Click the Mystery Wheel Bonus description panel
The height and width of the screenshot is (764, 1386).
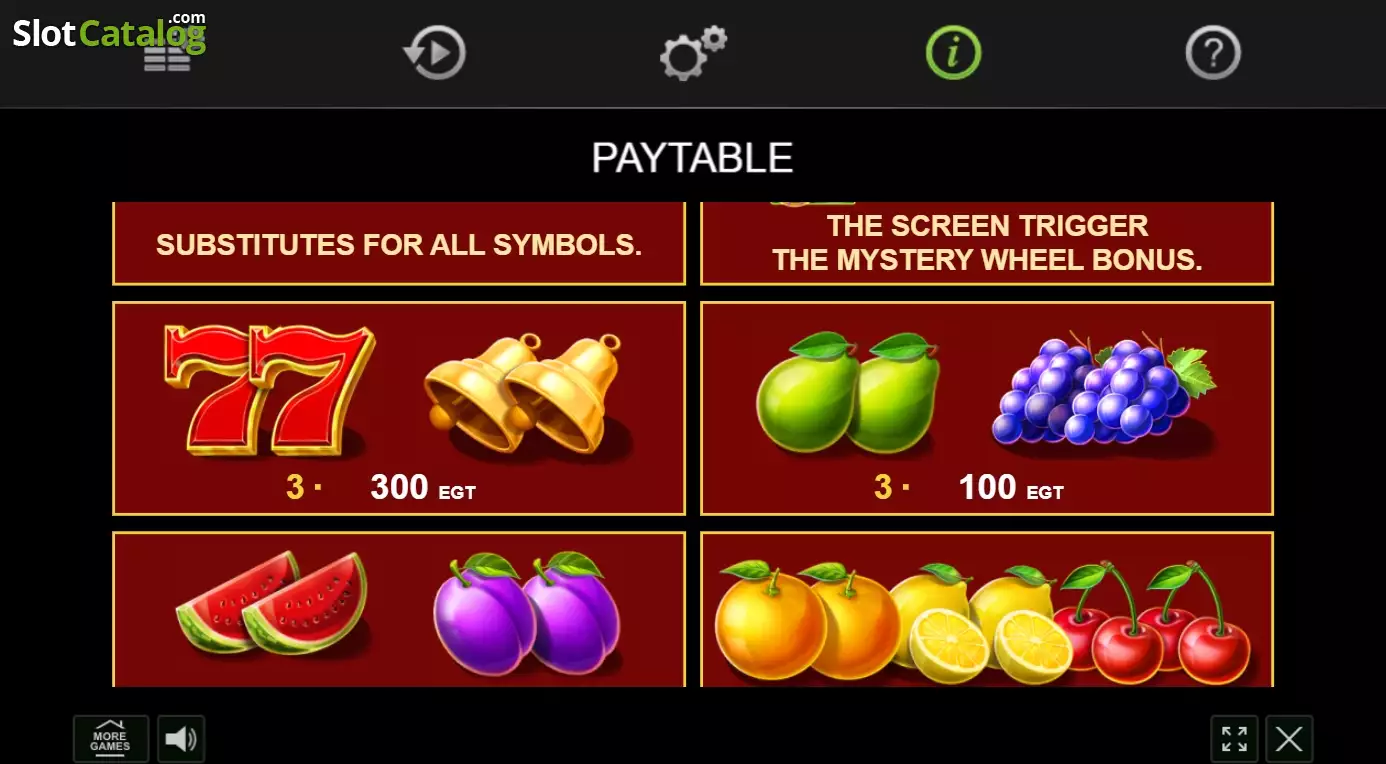point(987,244)
